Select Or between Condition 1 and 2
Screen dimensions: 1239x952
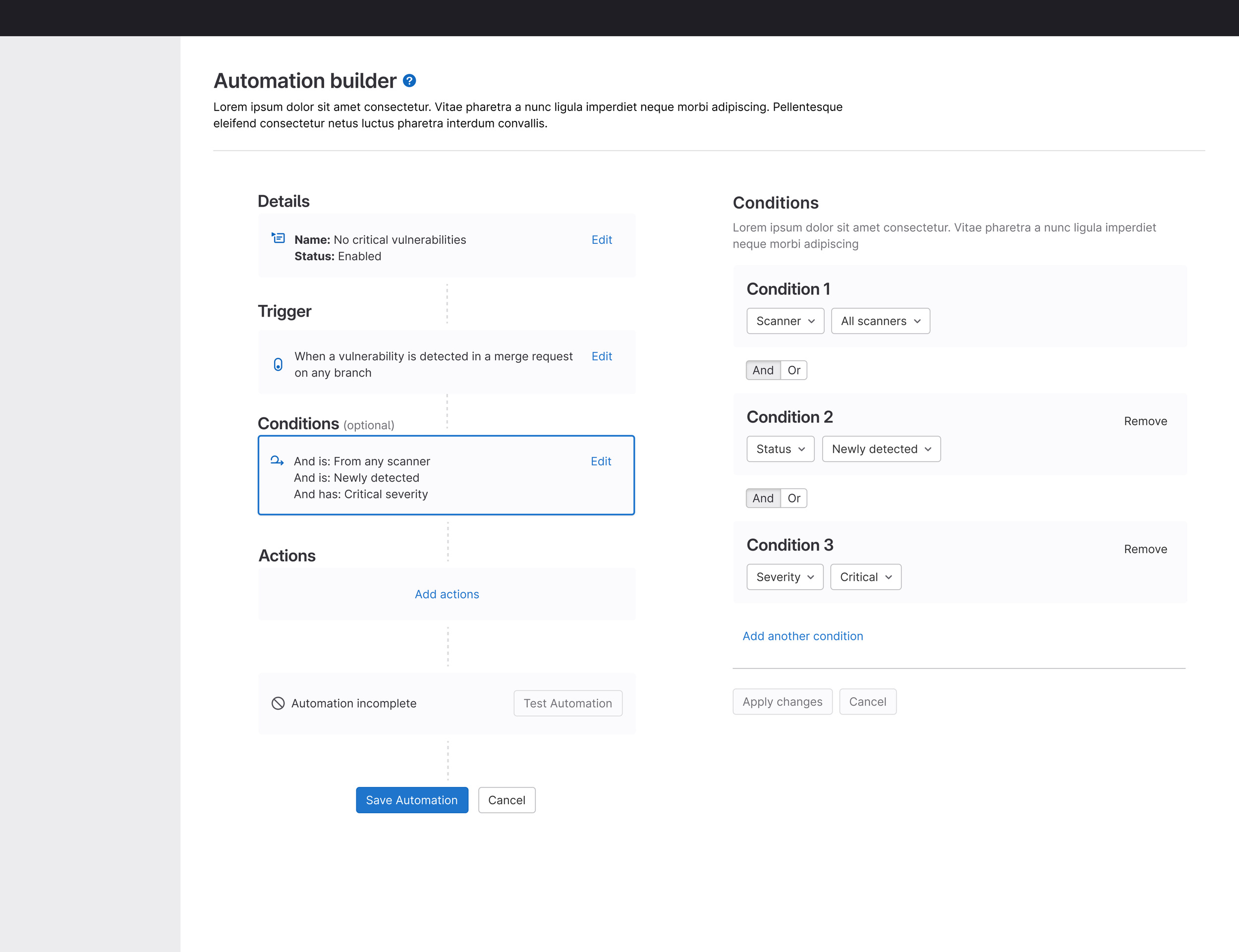pyautogui.click(x=794, y=371)
